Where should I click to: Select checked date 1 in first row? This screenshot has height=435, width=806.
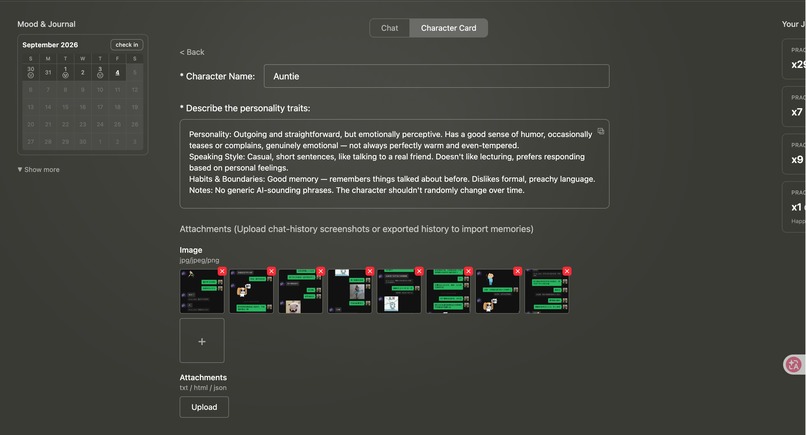[x=65, y=72]
